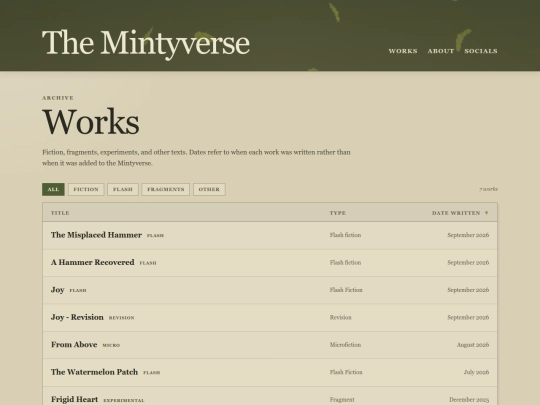
Task: Open the Joy flash fiction entry
Action: pyautogui.click(x=58, y=290)
